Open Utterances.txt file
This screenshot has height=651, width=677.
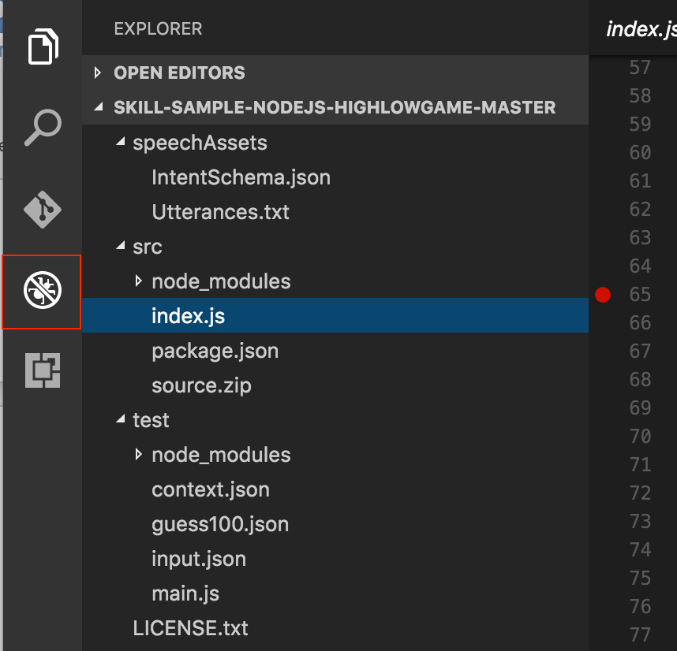click(x=220, y=212)
